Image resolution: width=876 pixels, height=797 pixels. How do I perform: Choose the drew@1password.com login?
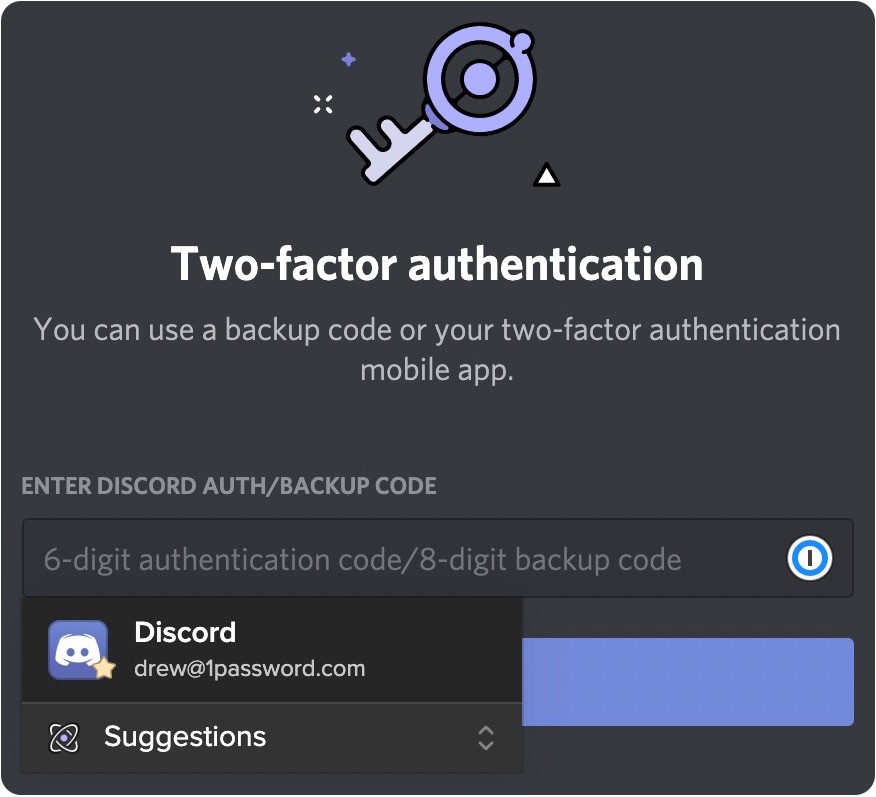[249, 669]
